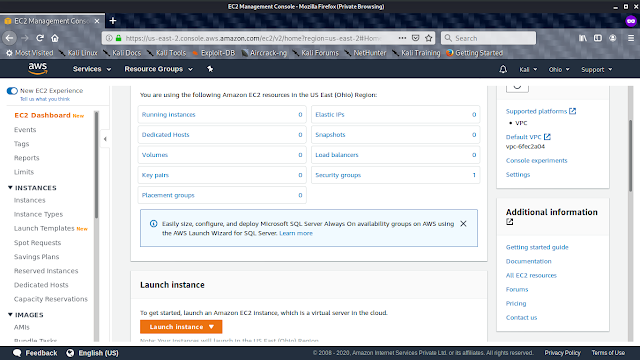The image size is (640, 360).
Task: Close the EC2 Management Console tab
Action: tap(97, 21)
